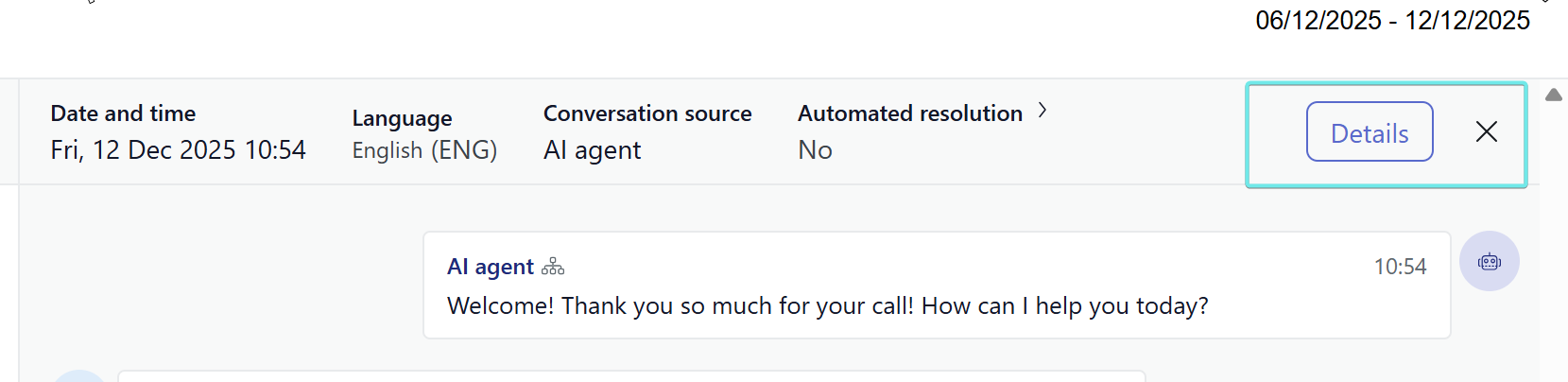Click the scroll up arrow of the scrollbar
The height and width of the screenshot is (382, 1568).
point(1554,95)
